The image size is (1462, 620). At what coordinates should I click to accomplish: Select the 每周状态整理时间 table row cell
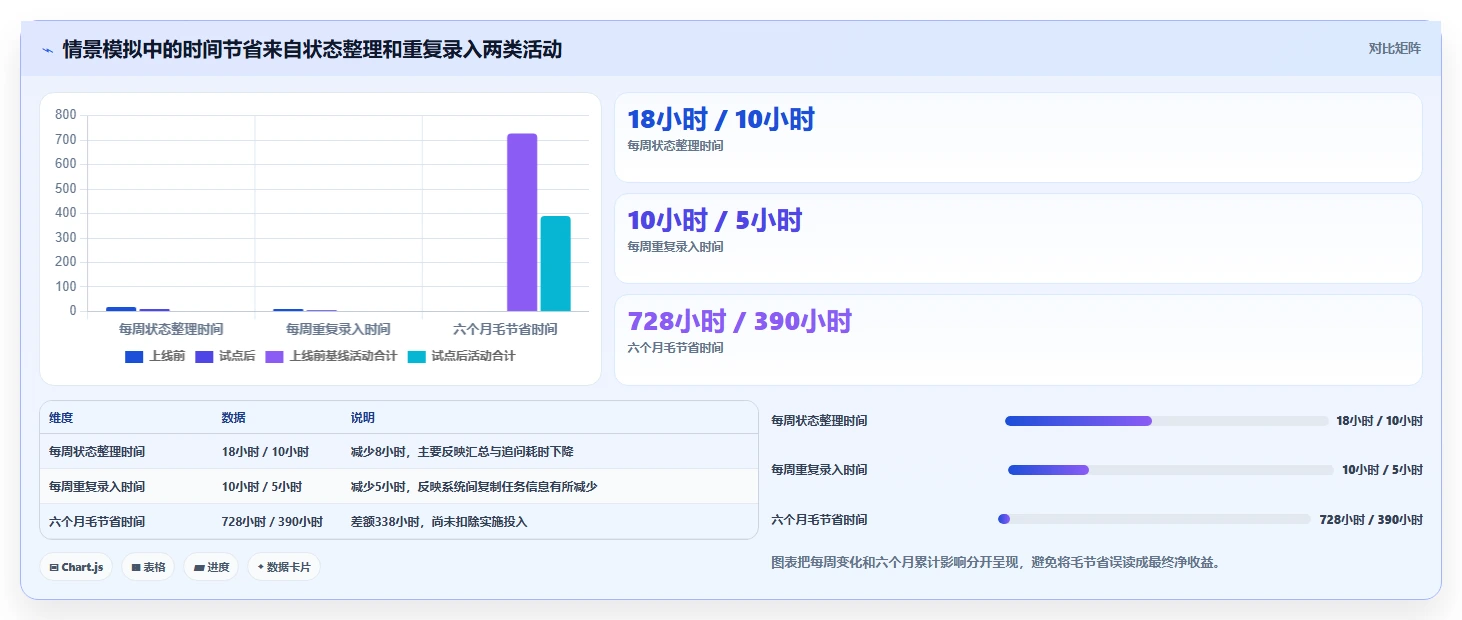97,452
